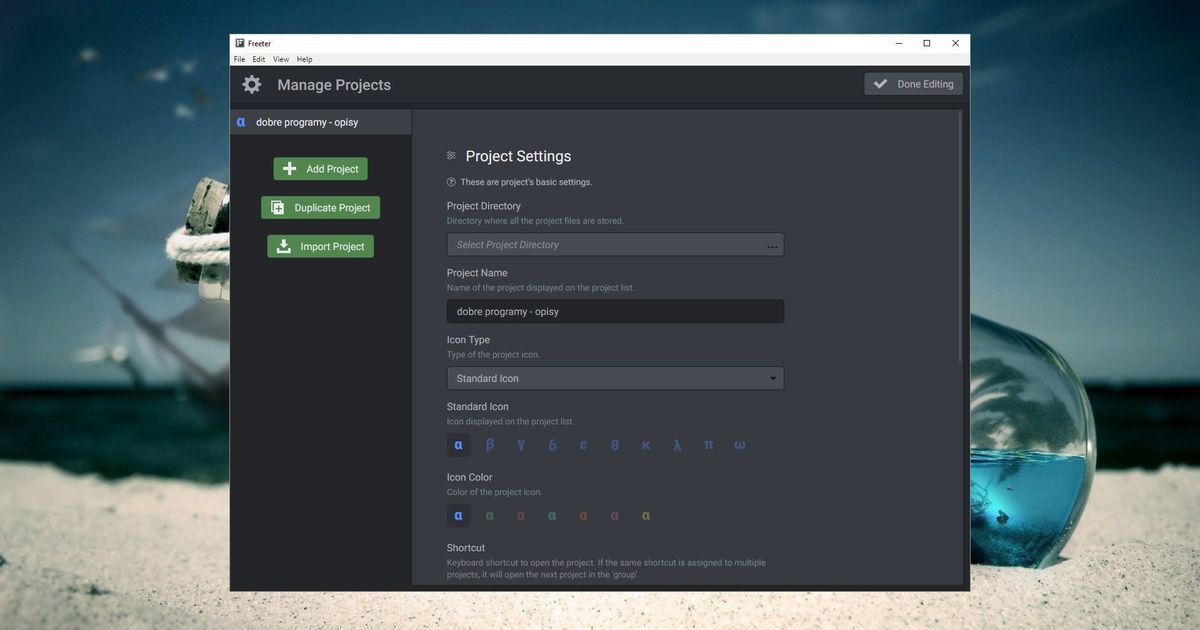Screen dimensions: 1200x630
Task: Maximize the Freeter window
Action: click(927, 43)
